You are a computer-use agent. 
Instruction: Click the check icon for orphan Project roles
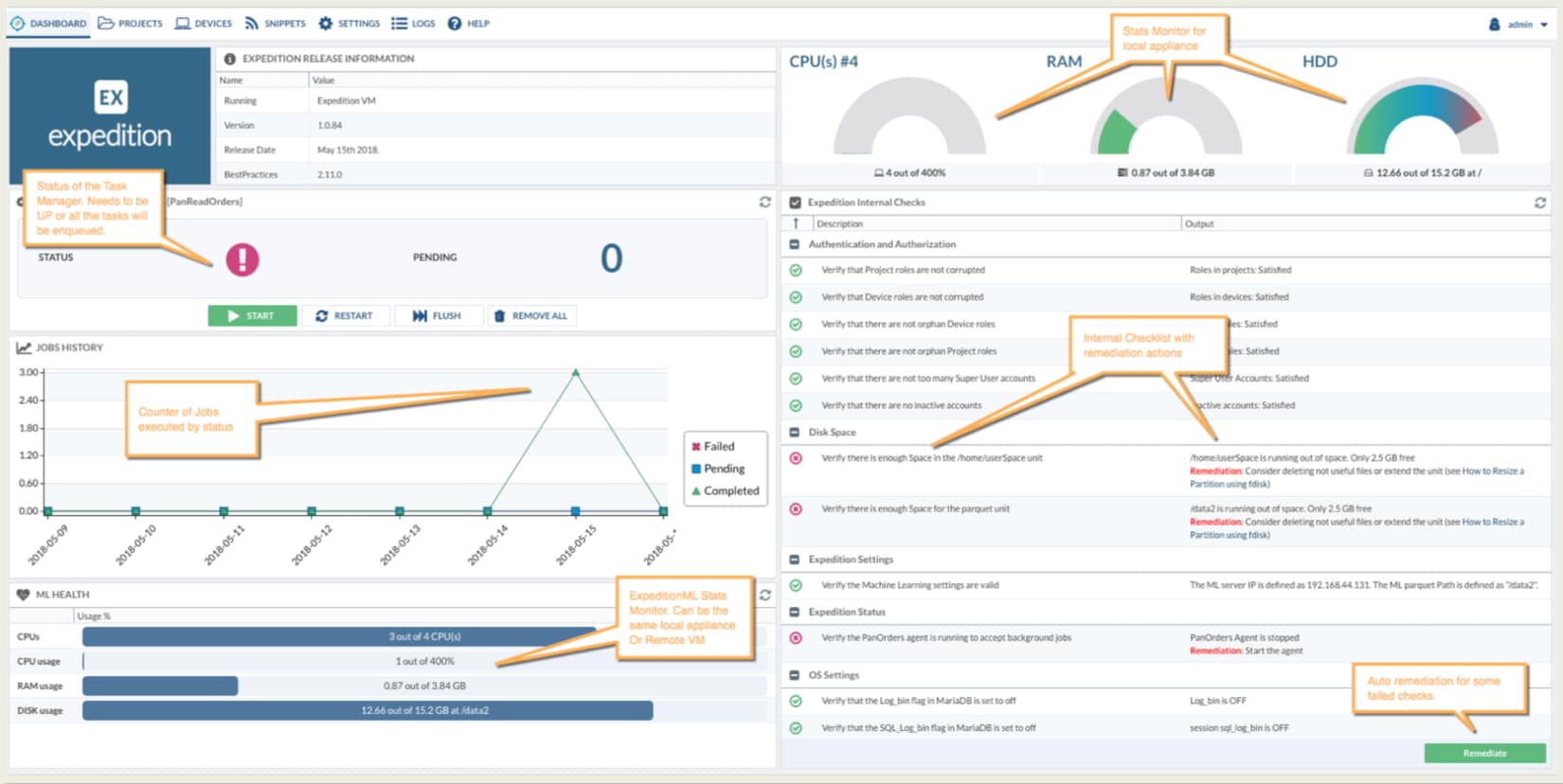tap(796, 351)
